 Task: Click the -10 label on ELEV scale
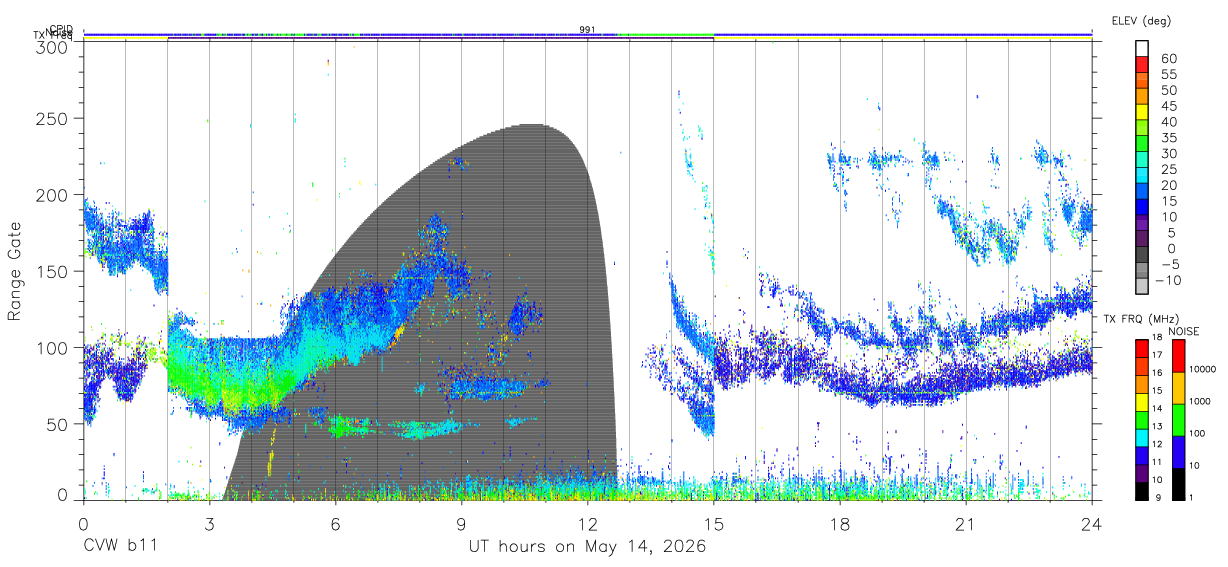click(1170, 279)
